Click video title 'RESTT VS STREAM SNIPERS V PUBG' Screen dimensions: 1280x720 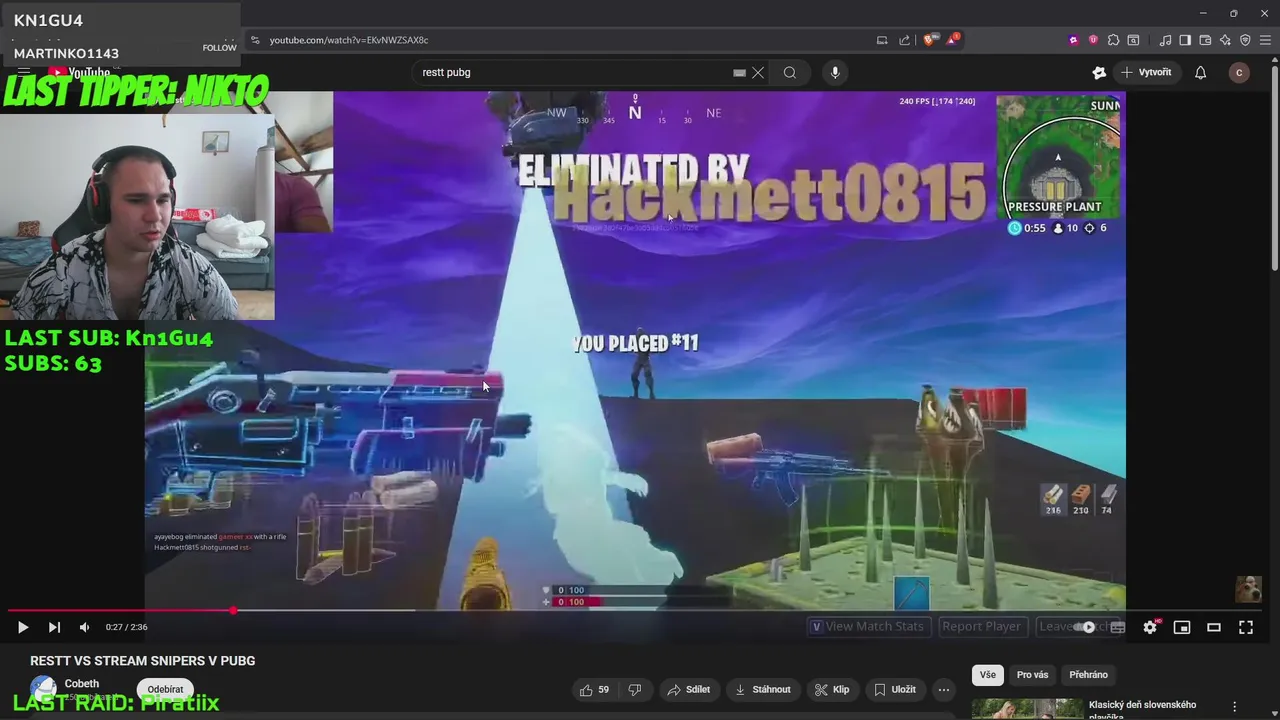coord(142,661)
